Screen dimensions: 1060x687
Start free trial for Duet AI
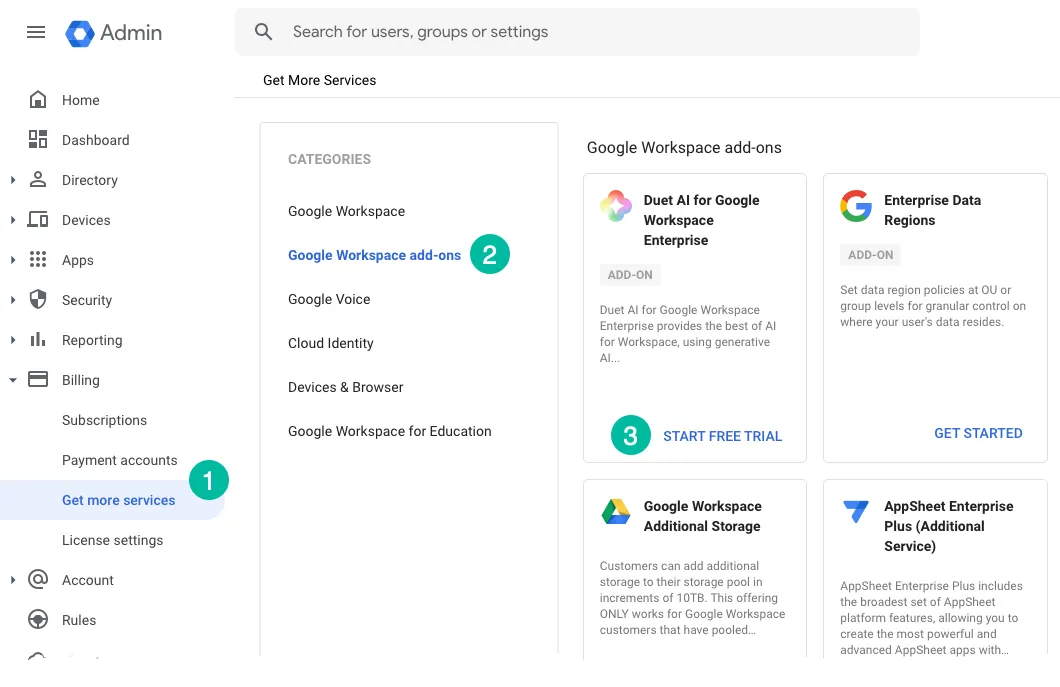[x=722, y=436]
